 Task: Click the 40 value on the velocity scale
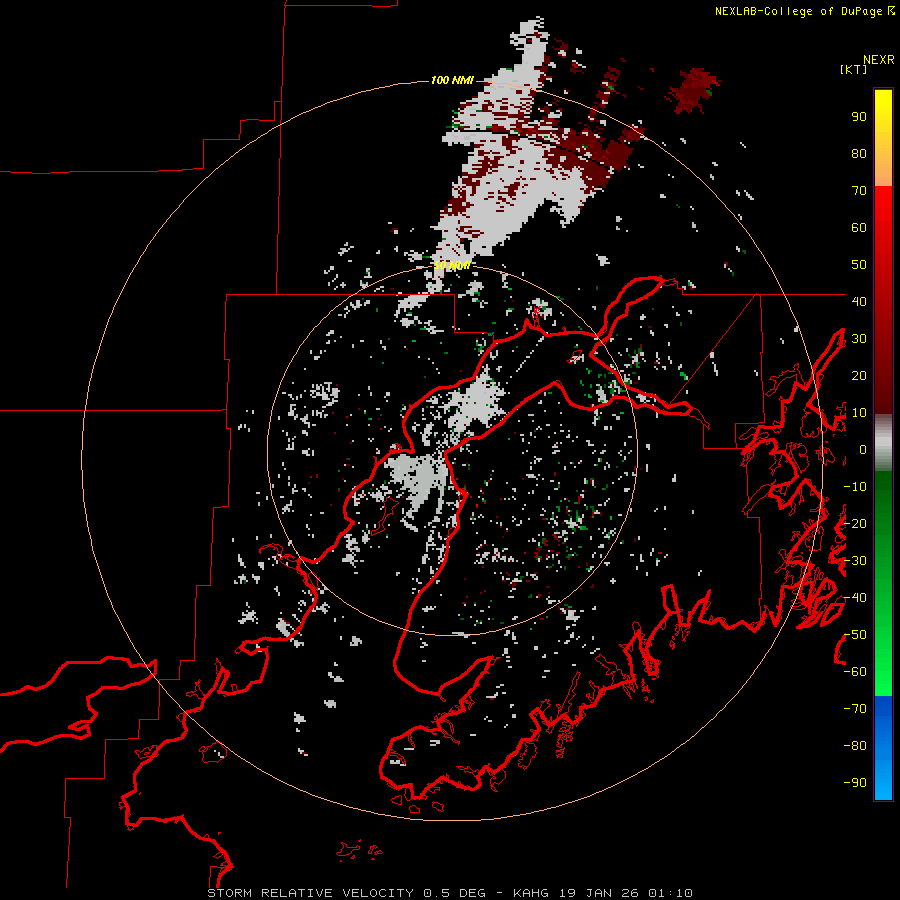859,301
